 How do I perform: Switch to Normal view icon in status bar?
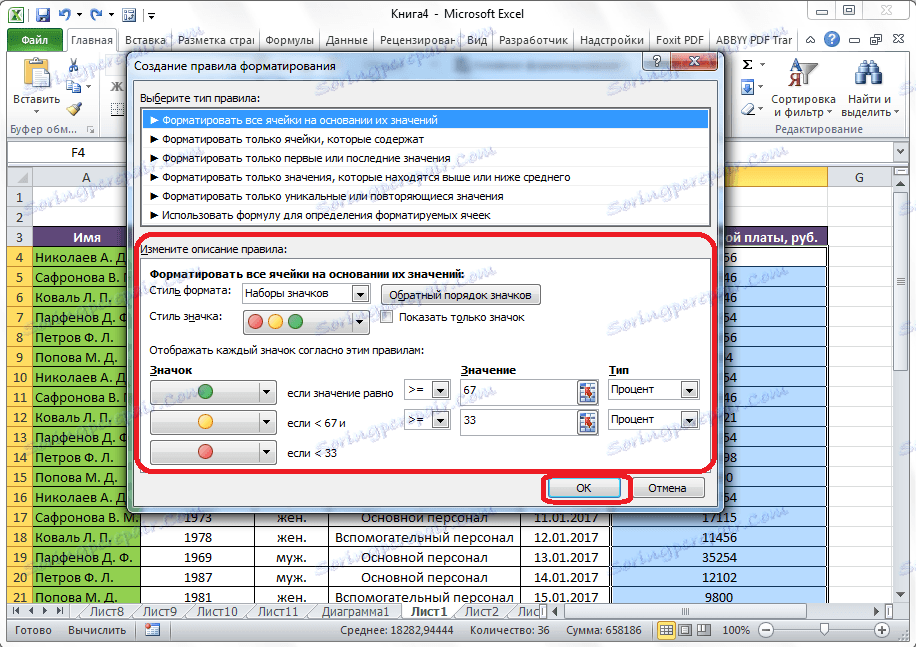666,630
